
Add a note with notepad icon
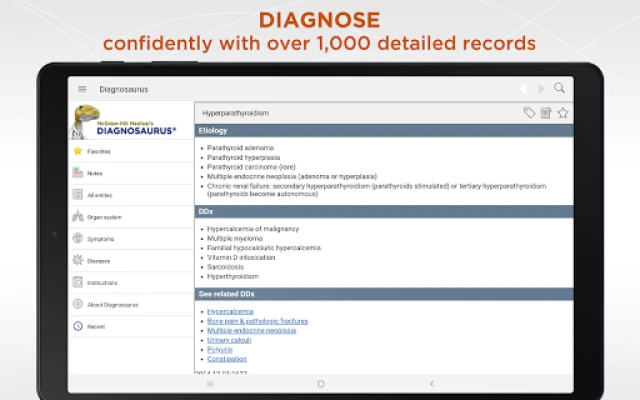coord(546,113)
